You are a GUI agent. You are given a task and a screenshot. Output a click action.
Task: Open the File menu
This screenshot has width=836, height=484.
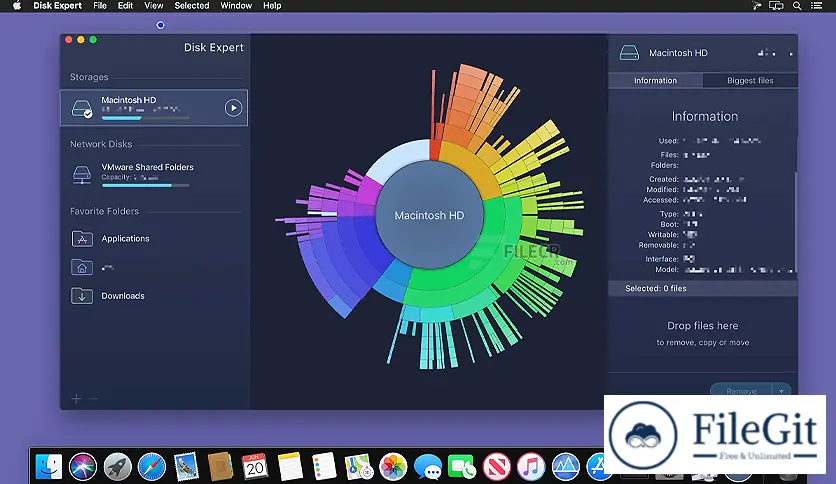100,6
